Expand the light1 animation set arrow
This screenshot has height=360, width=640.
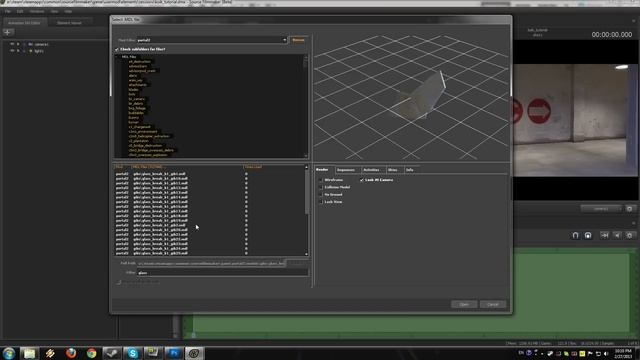(18, 51)
